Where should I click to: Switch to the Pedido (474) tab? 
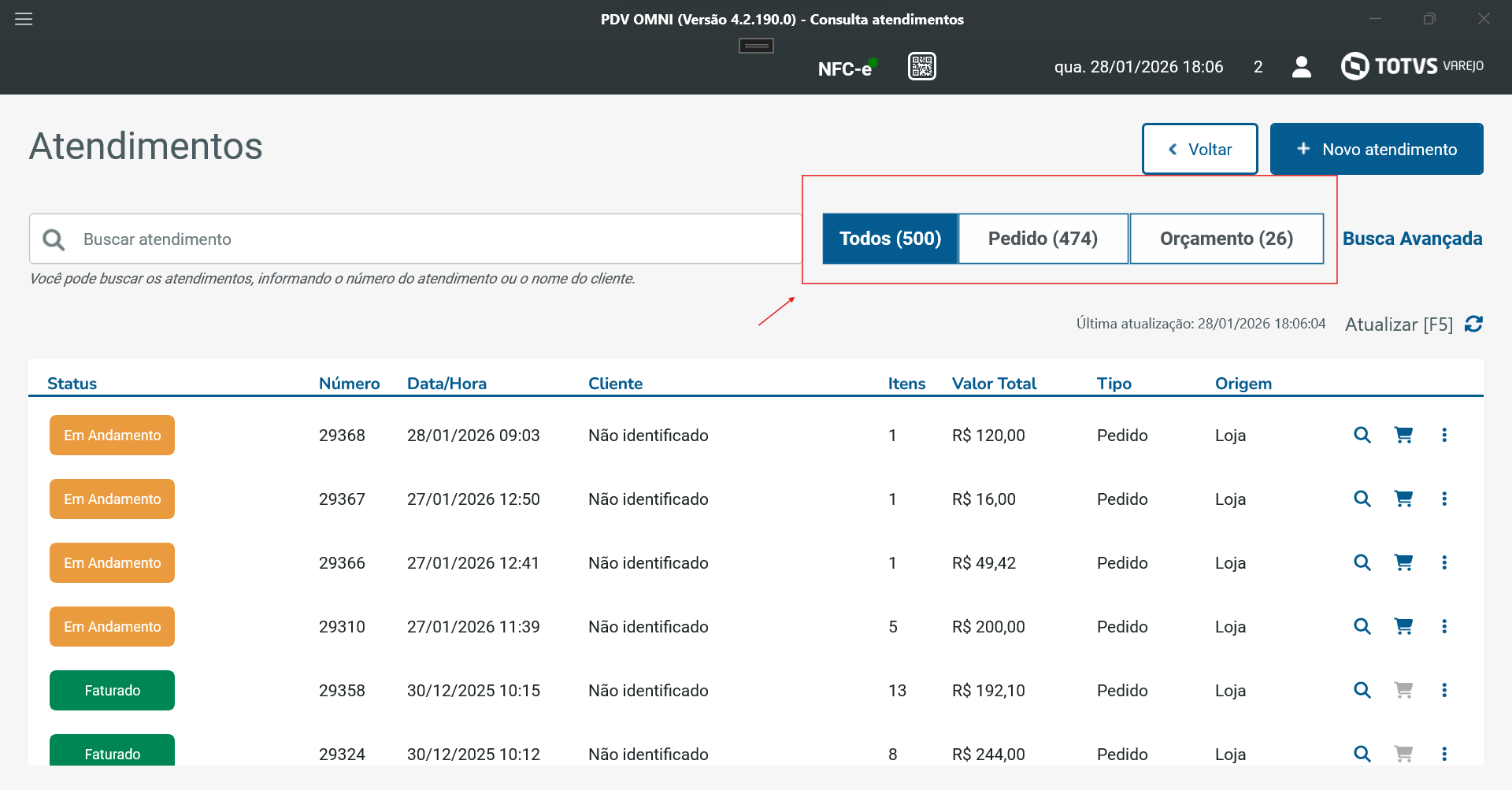pyautogui.click(x=1043, y=239)
